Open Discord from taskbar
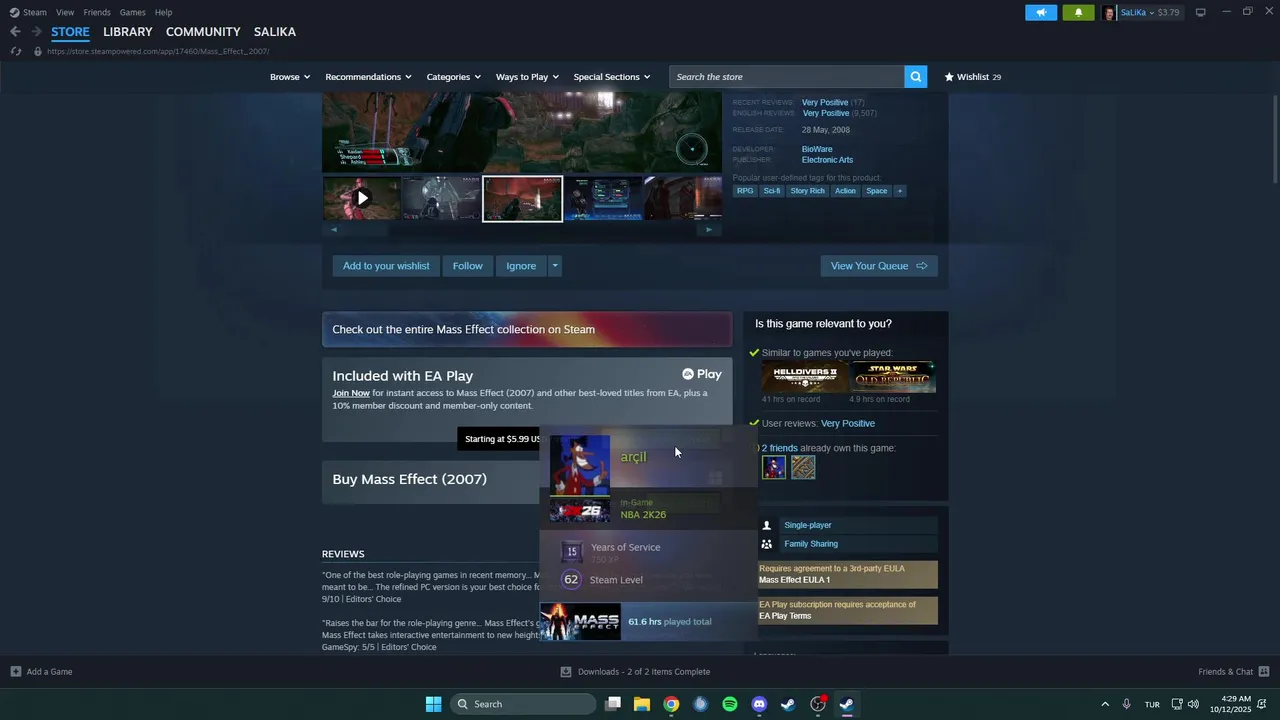The image size is (1280, 720). coord(759,704)
